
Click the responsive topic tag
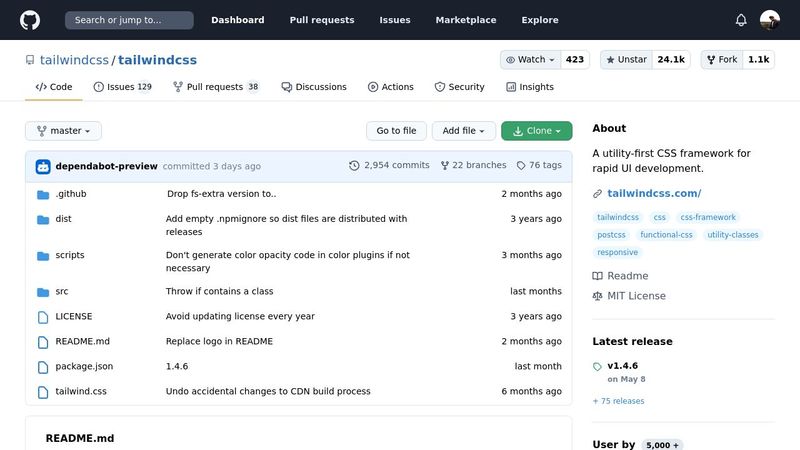[x=617, y=252]
